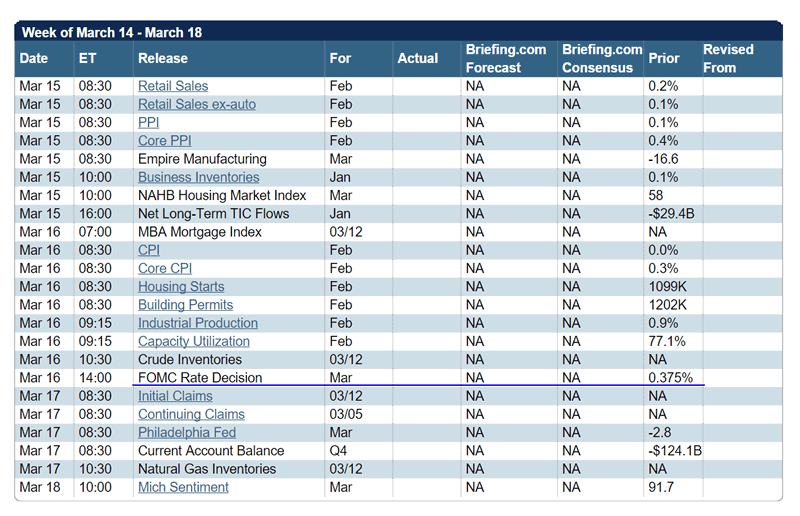The image size is (800, 516).
Task: Open the Mich Sentiment link
Action: [x=183, y=487]
